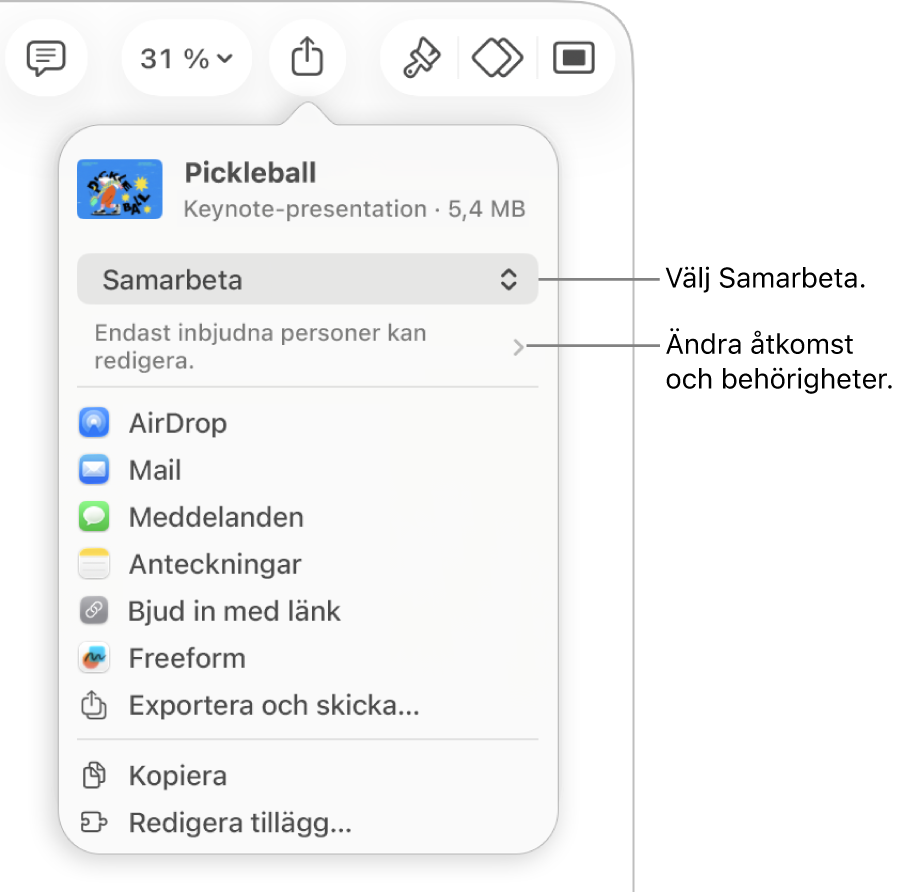905x892 pixels.
Task: Open the Animate diamond inspector
Action: click(x=497, y=57)
